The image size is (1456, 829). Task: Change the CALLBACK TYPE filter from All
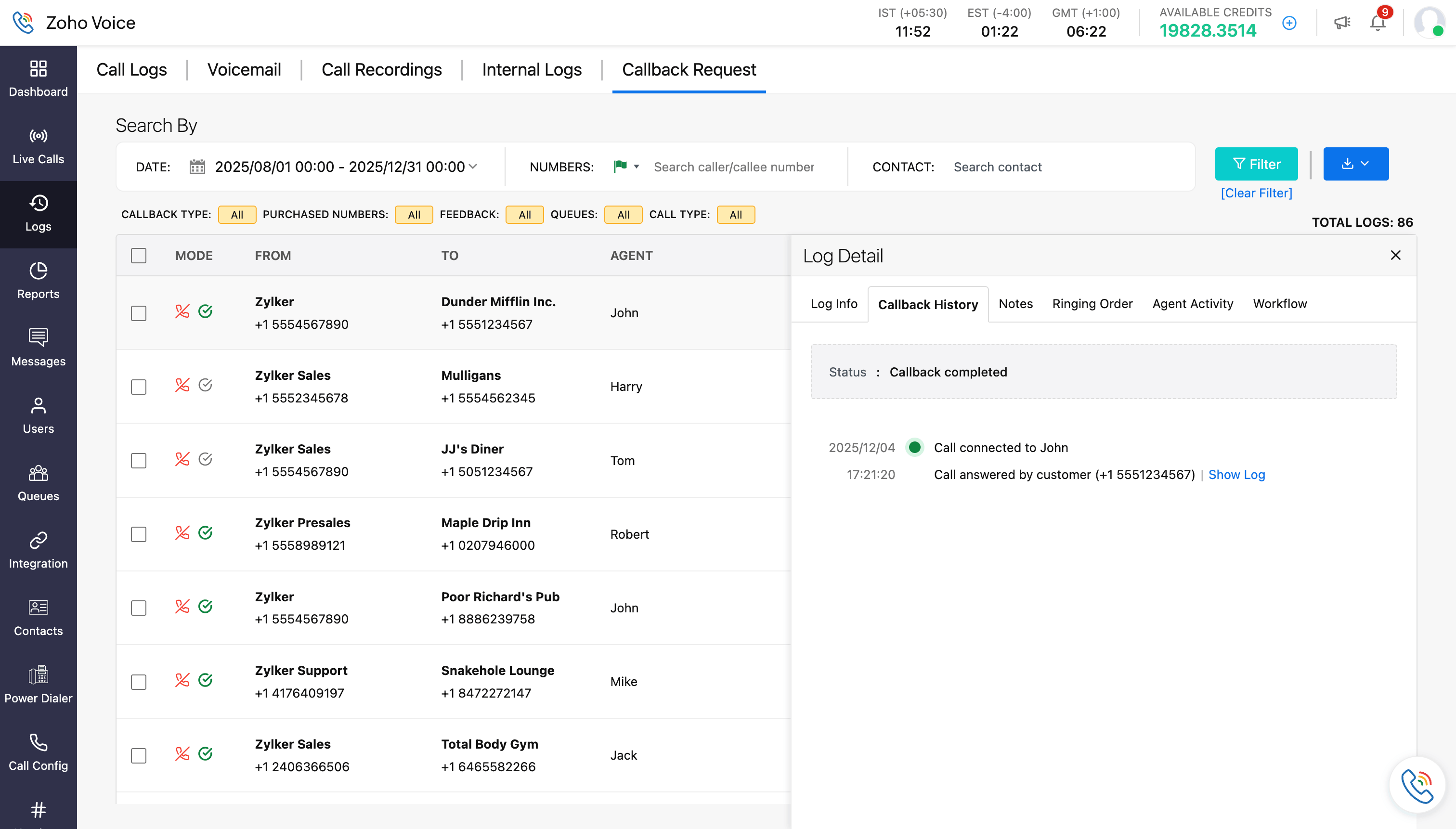[x=237, y=215]
